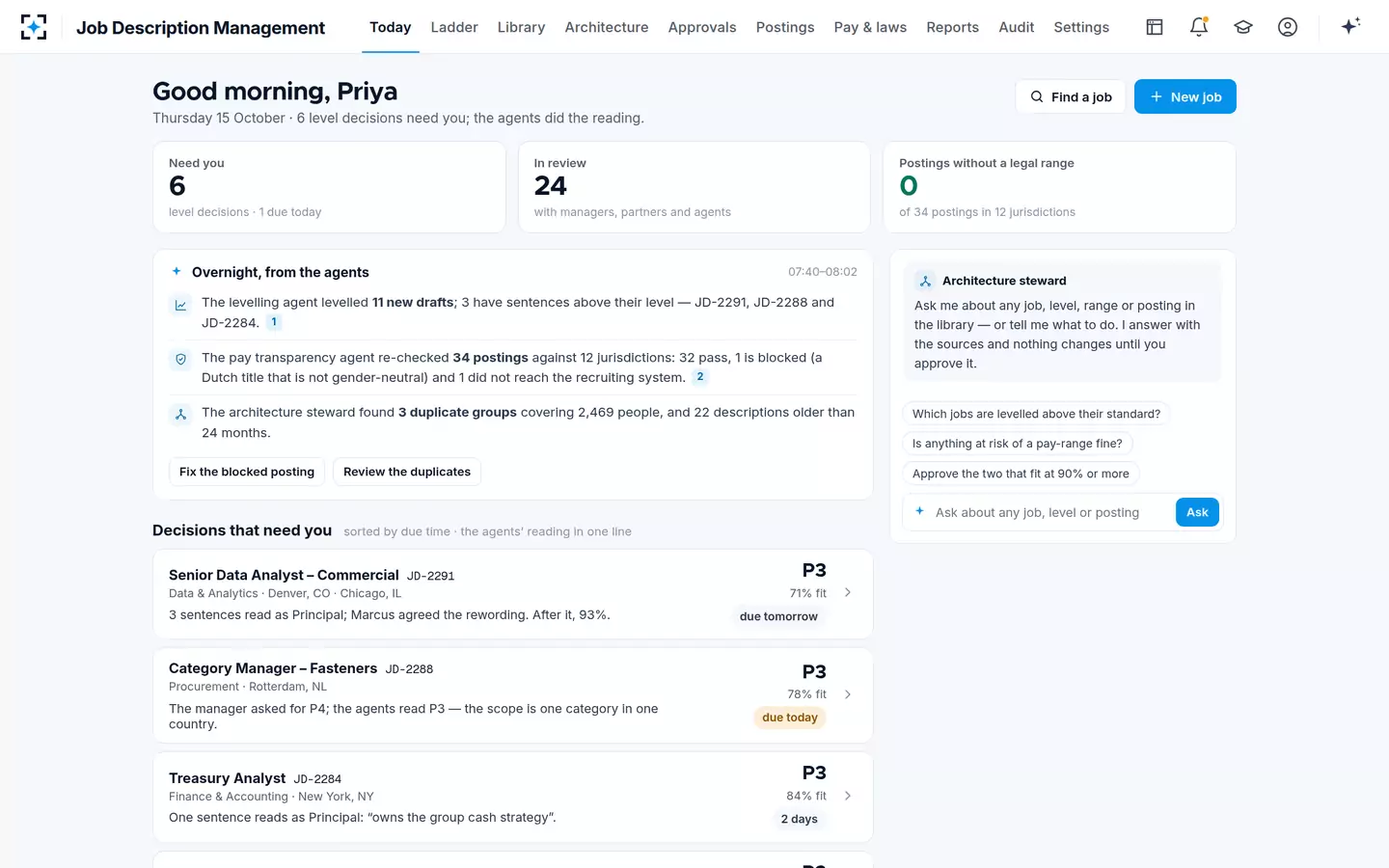1389x868 pixels.
Task: Open the notifications bell
Action: pos(1199,27)
